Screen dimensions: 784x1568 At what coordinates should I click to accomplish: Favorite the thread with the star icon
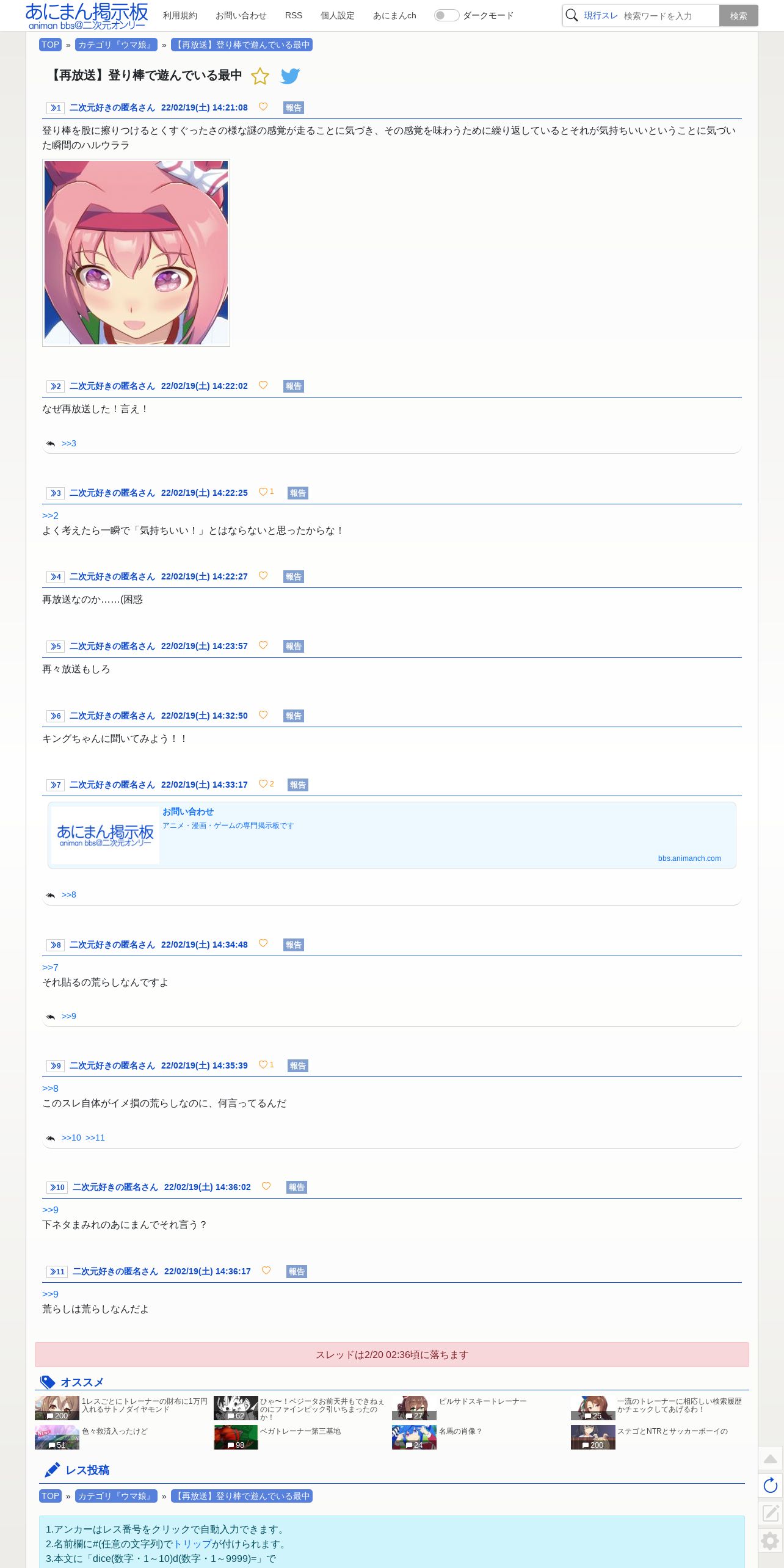pos(260,76)
